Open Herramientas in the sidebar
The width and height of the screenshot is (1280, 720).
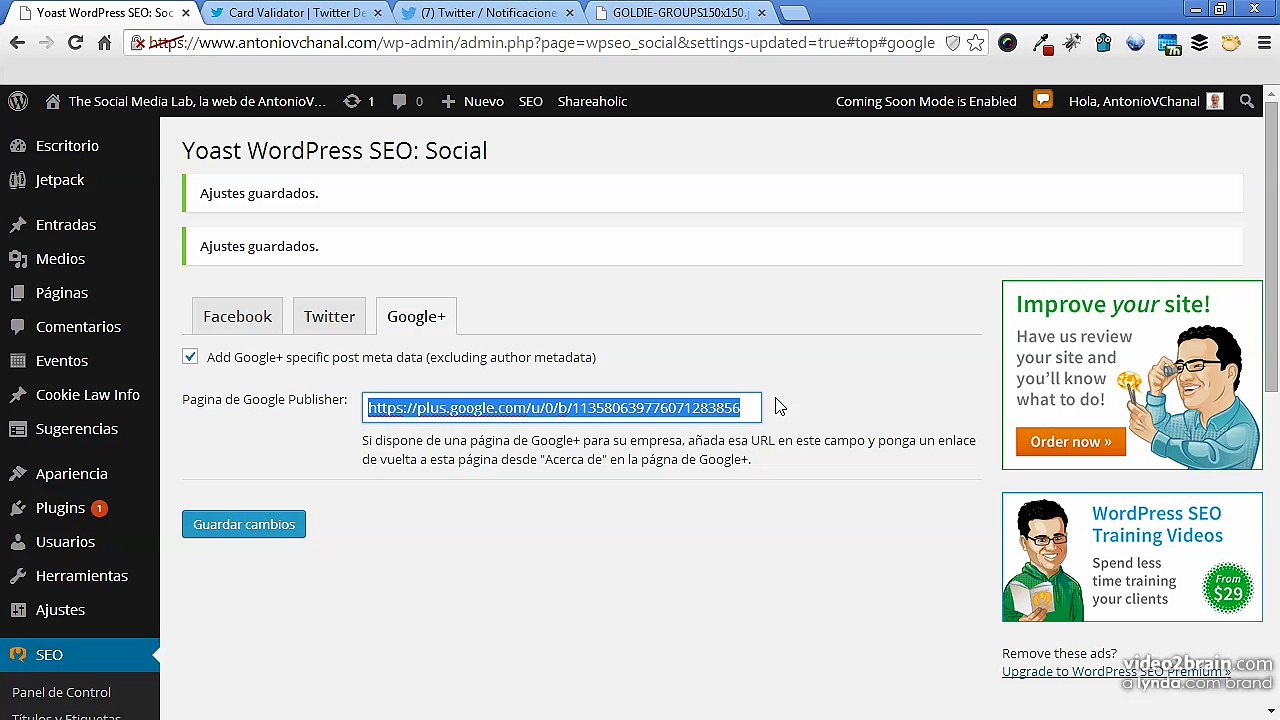80,575
